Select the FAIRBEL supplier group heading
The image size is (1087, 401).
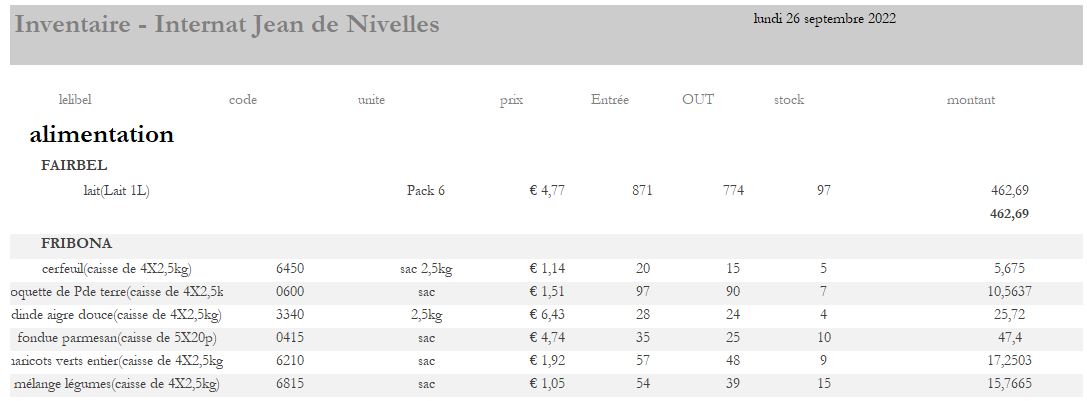(x=74, y=166)
